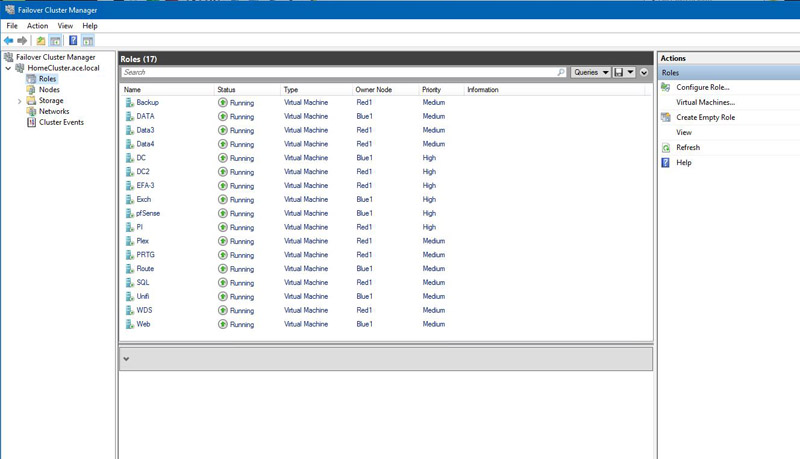The height and width of the screenshot is (459, 800).
Task: Click View in the Actions pane
Action: 684,133
